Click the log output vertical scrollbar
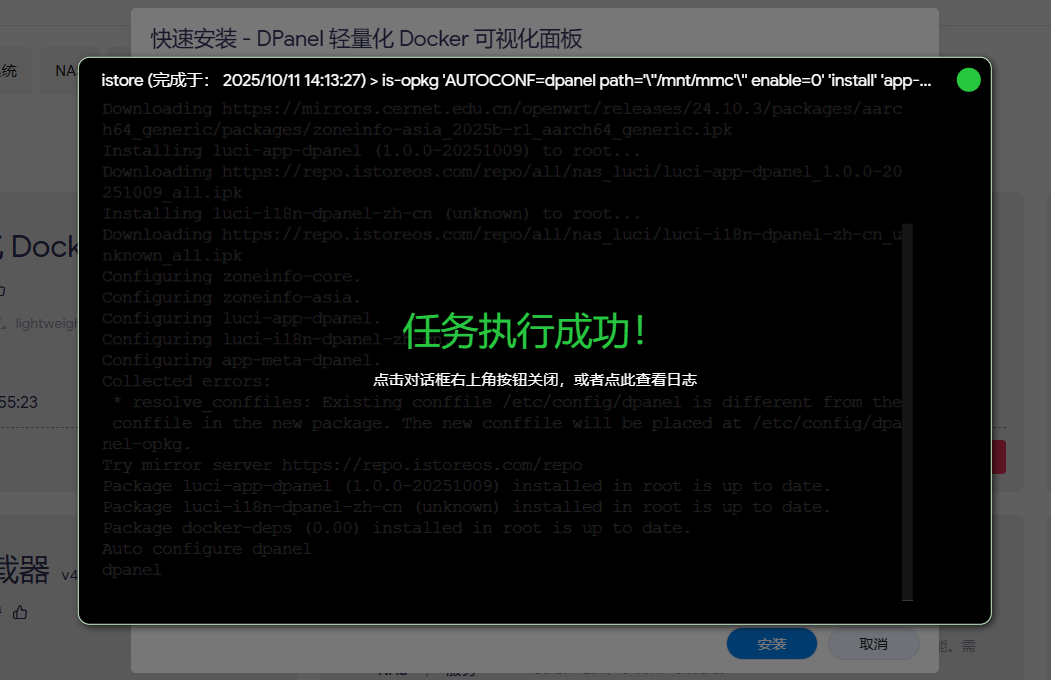 907,410
